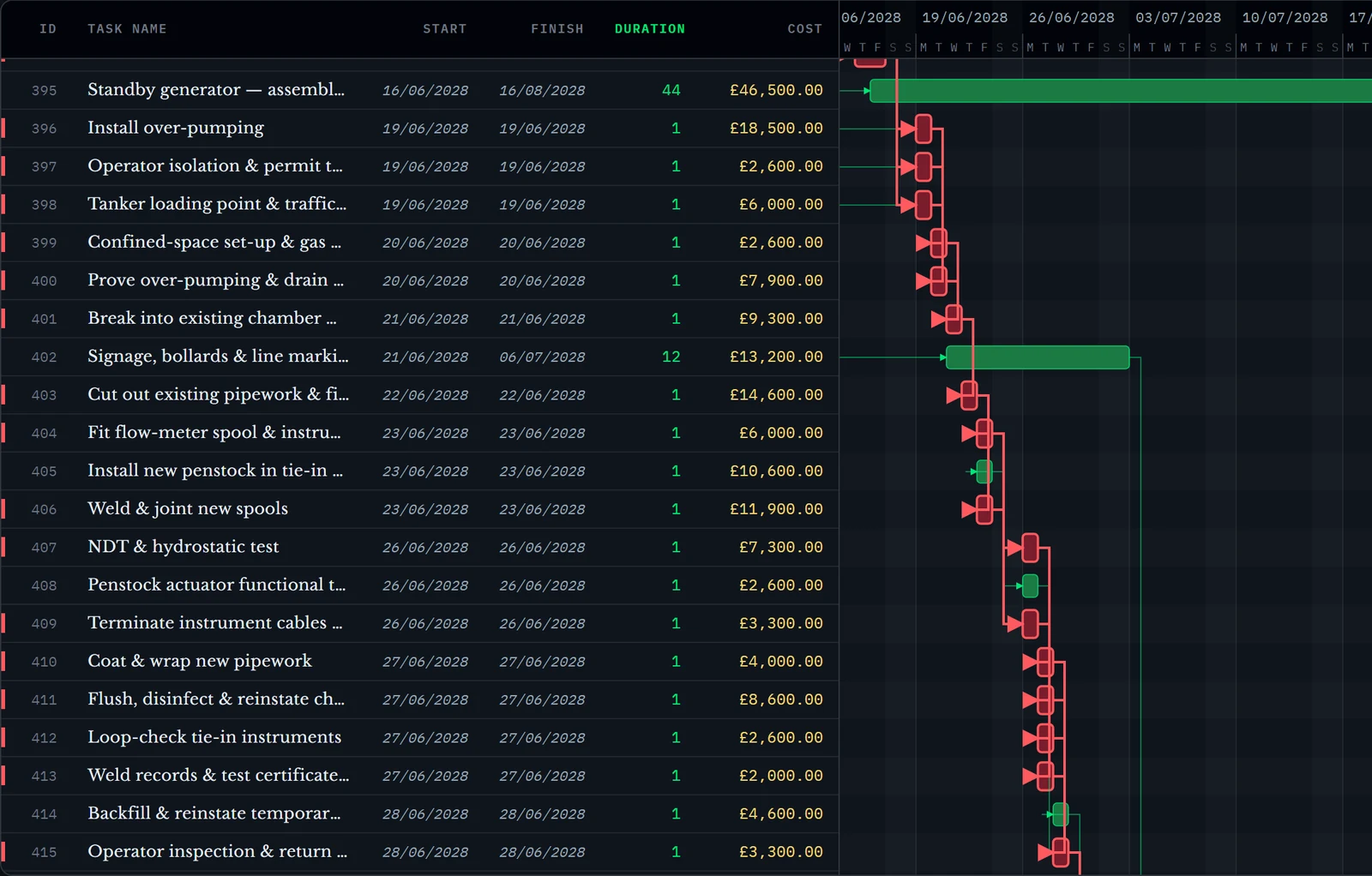
Task: Select the Install over-pumping red Gantt bar
Action: tap(924, 129)
